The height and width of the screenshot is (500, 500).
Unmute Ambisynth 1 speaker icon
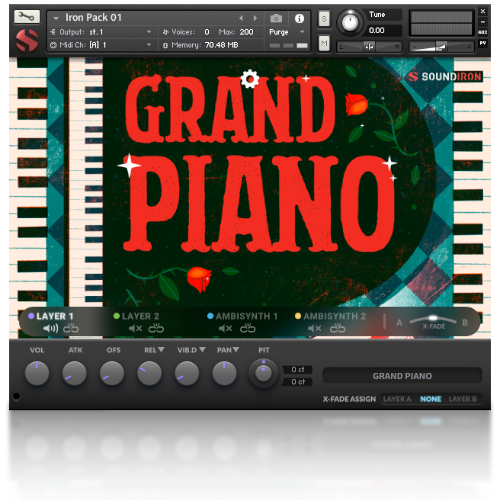point(225,328)
